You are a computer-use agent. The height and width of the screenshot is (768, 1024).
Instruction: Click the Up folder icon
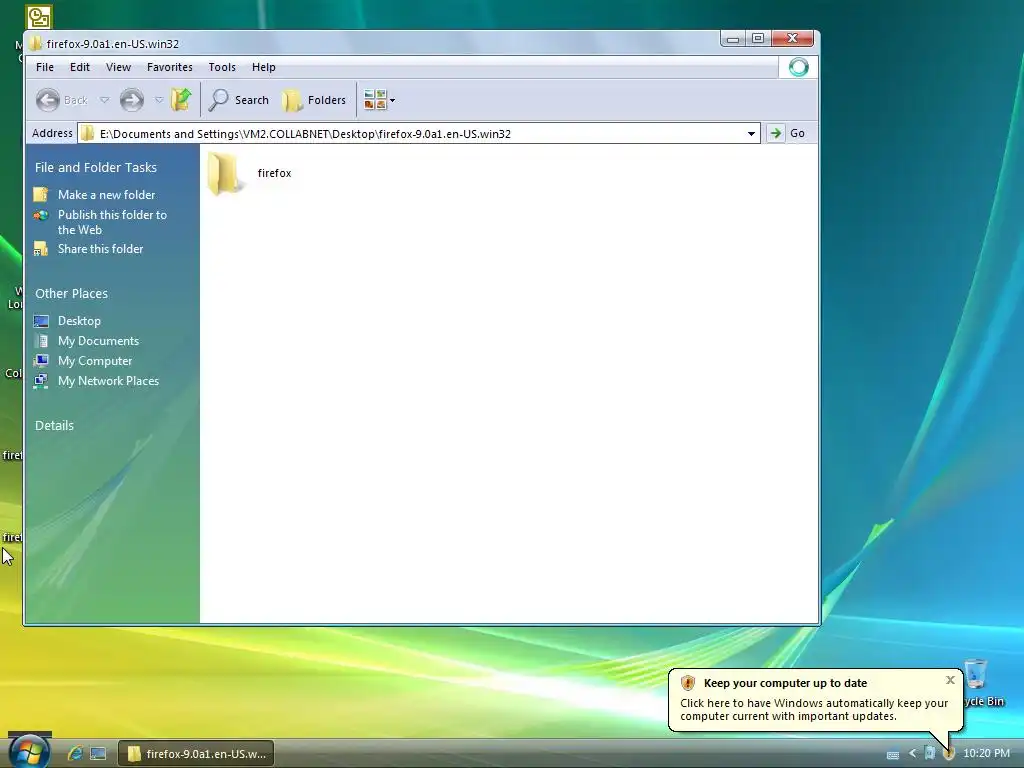(181, 99)
